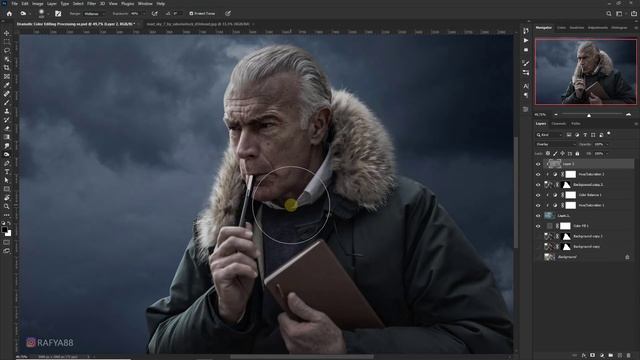
Task: Filter layers by type layers icon
Action: (585, 135)
